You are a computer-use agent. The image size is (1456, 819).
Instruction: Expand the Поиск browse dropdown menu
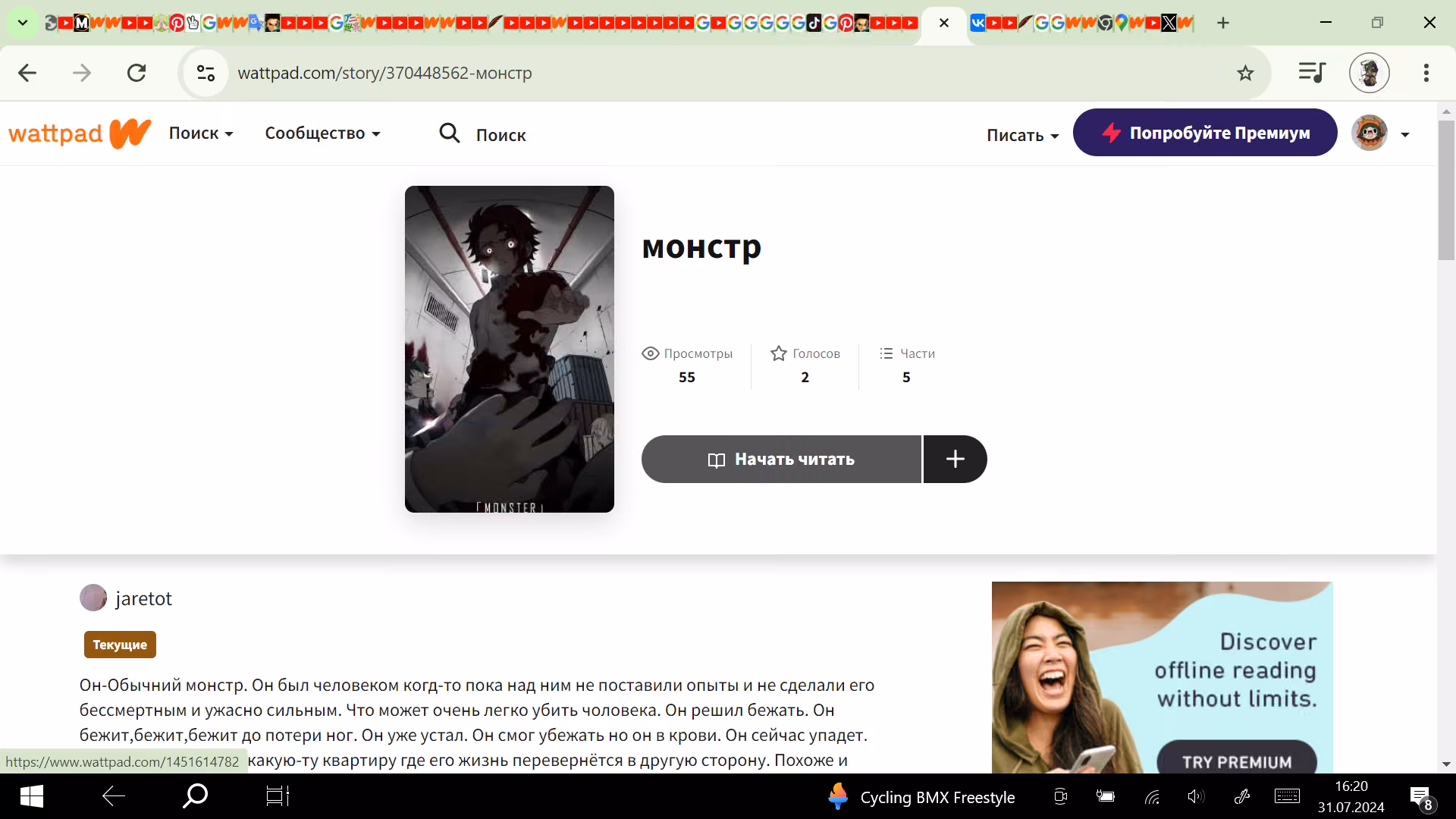point(201,133)
